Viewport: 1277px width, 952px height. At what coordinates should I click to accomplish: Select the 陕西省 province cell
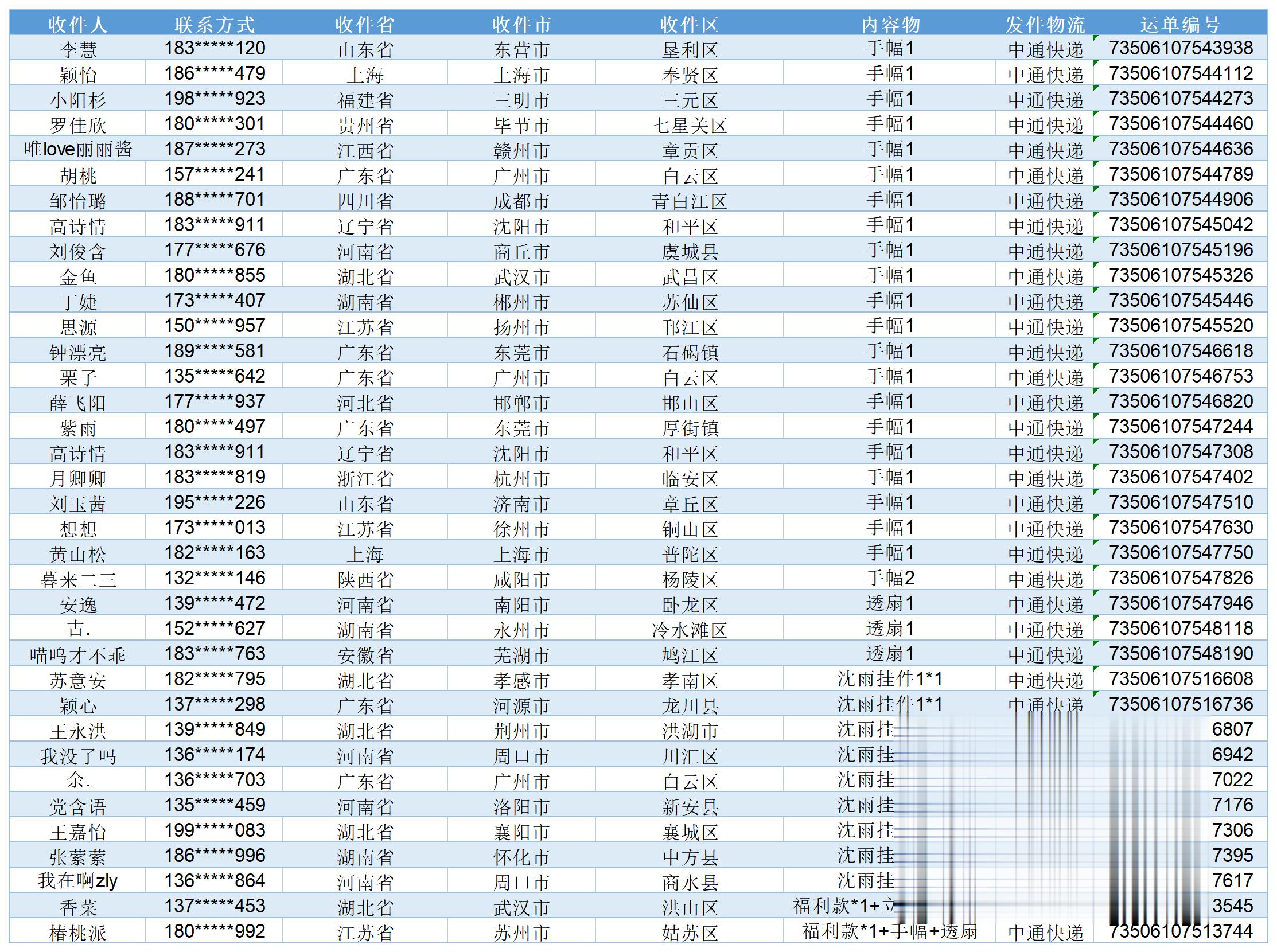tap(364, 579)
